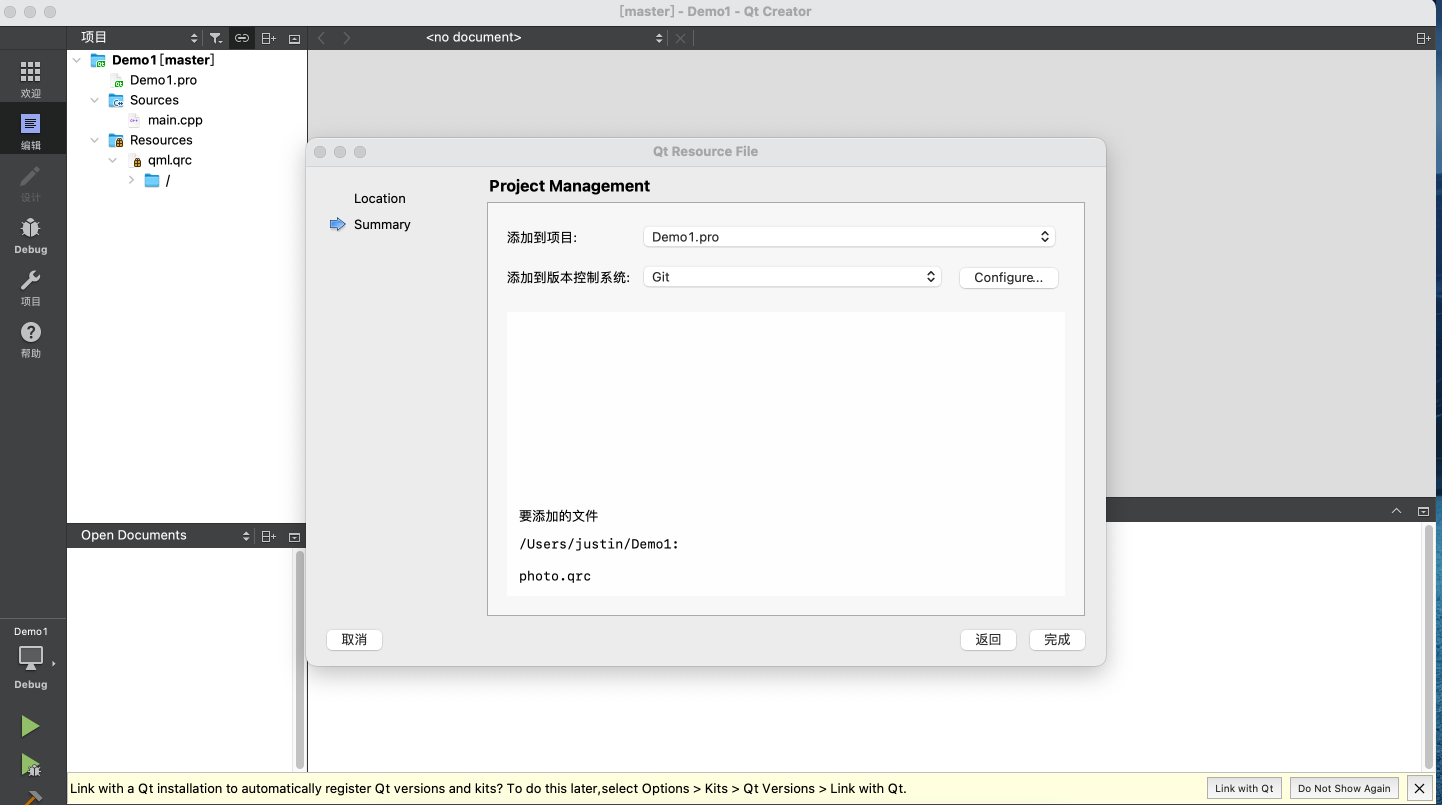Click the Configure... button
The width and height of the screenshot is (1442, 805).
(x=1009, y=278)
